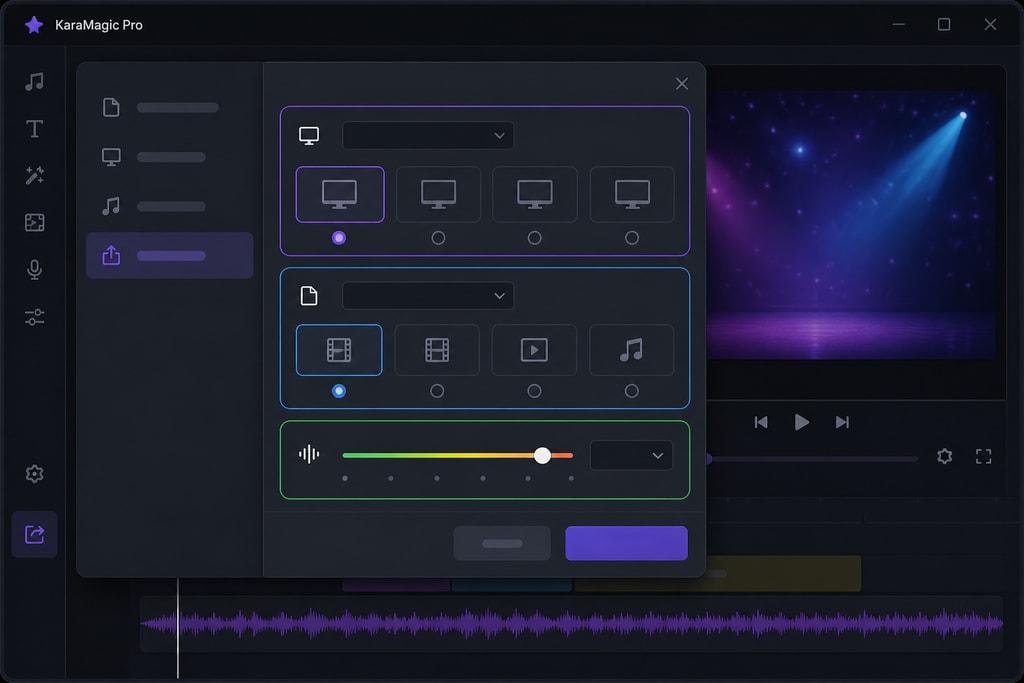Click the monitor icon in resolution section

pyautogui.click(x=309, y=136)
